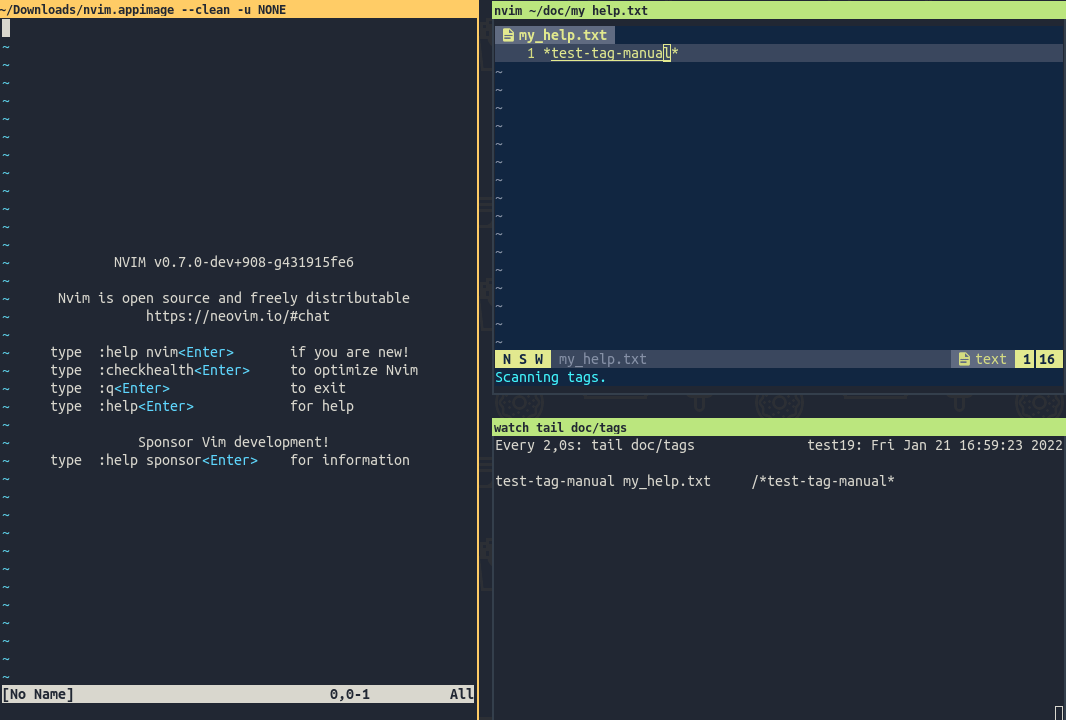Viewport: 1066px width, 720px height.
Task: Click the "All" scroll position indicator
Action: point(461,693)
